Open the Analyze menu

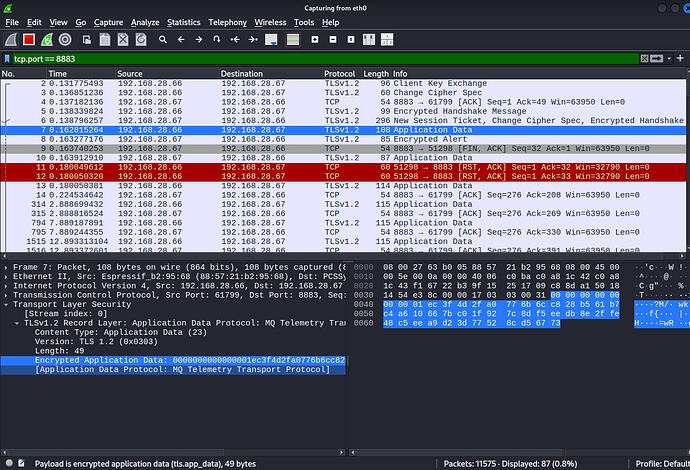[145, 22]
